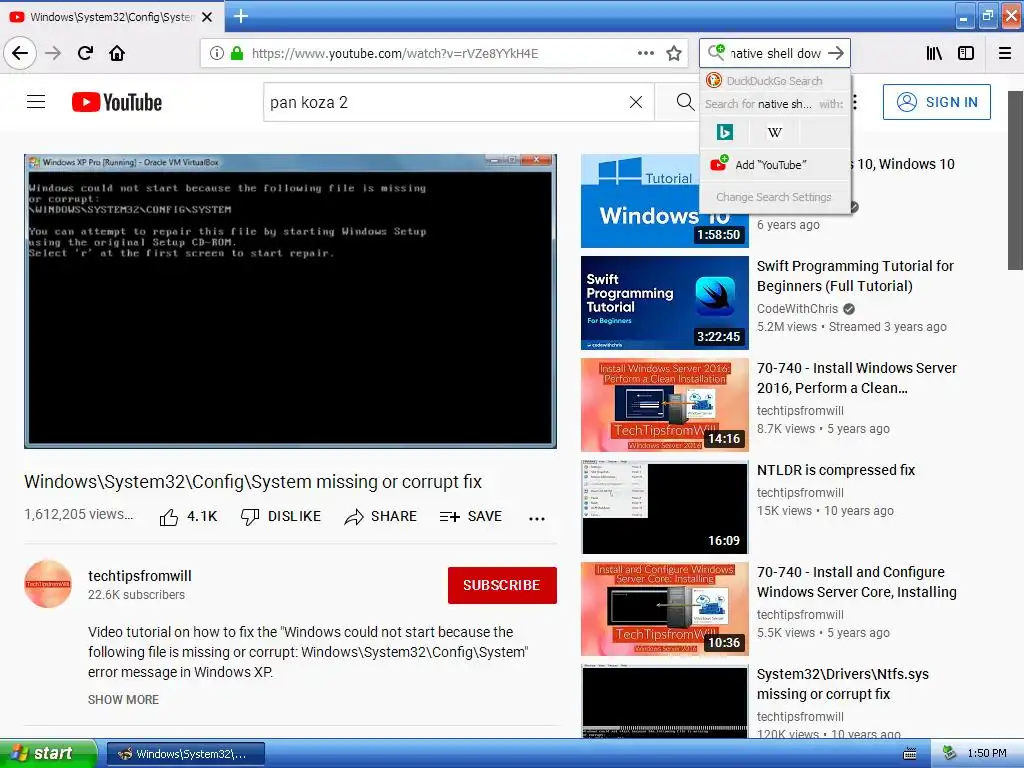The image size is (1024, 768).
Task: Open 70-740 Install Windows Server 2016 thumbnail
Action: tap(664, 405)
